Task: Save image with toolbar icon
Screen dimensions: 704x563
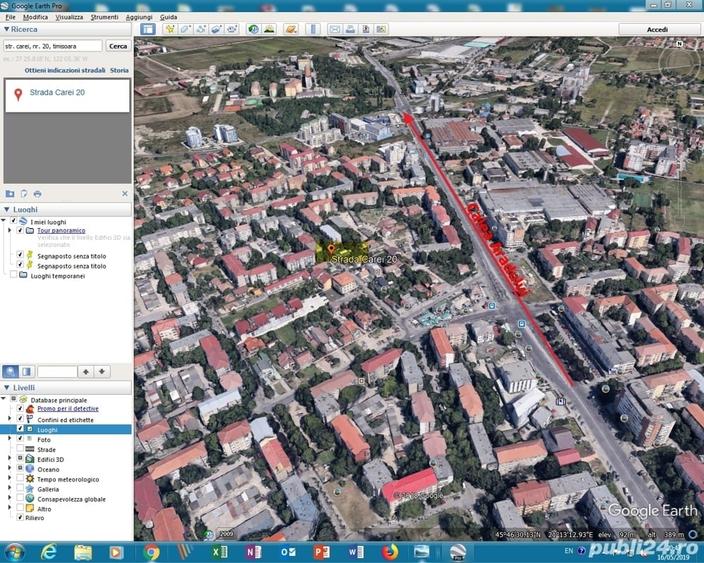Action: pos(365,29)
